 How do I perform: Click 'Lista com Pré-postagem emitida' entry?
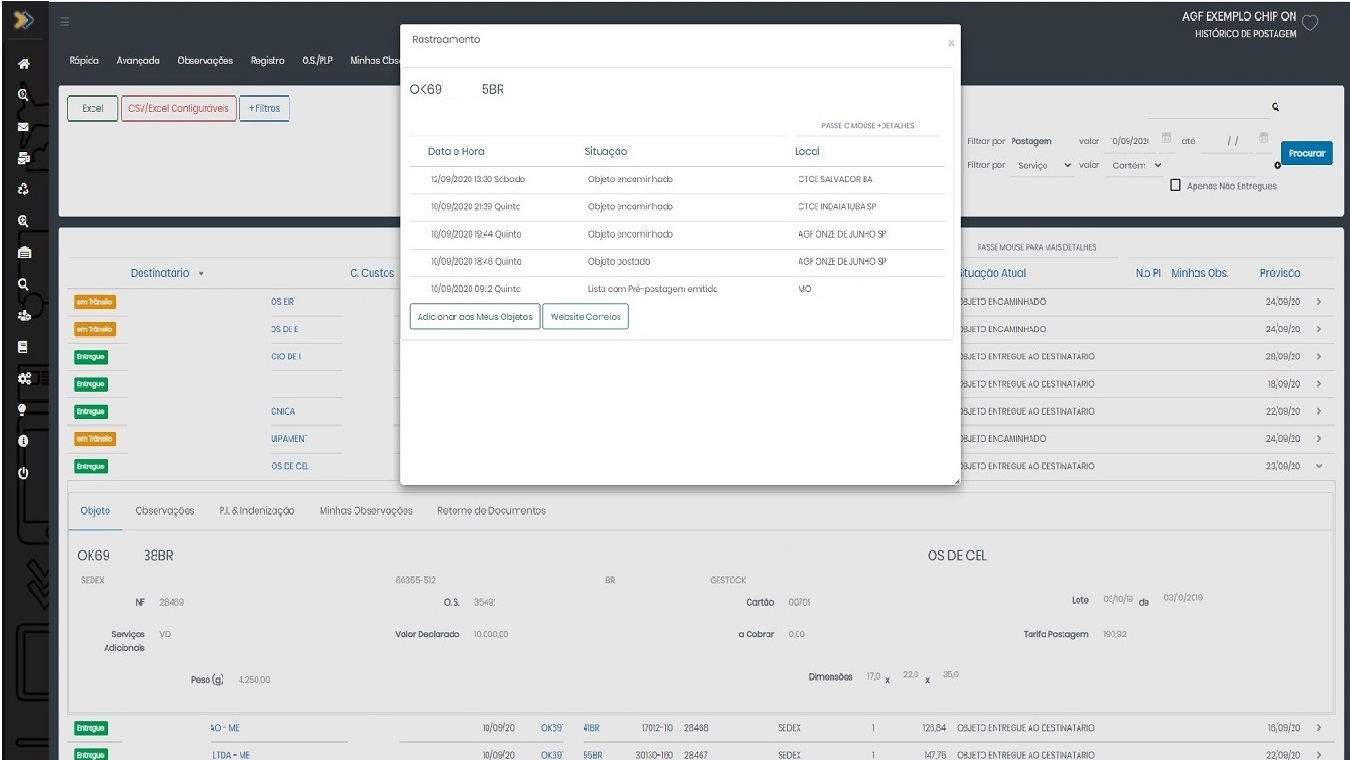pos(652,289)
